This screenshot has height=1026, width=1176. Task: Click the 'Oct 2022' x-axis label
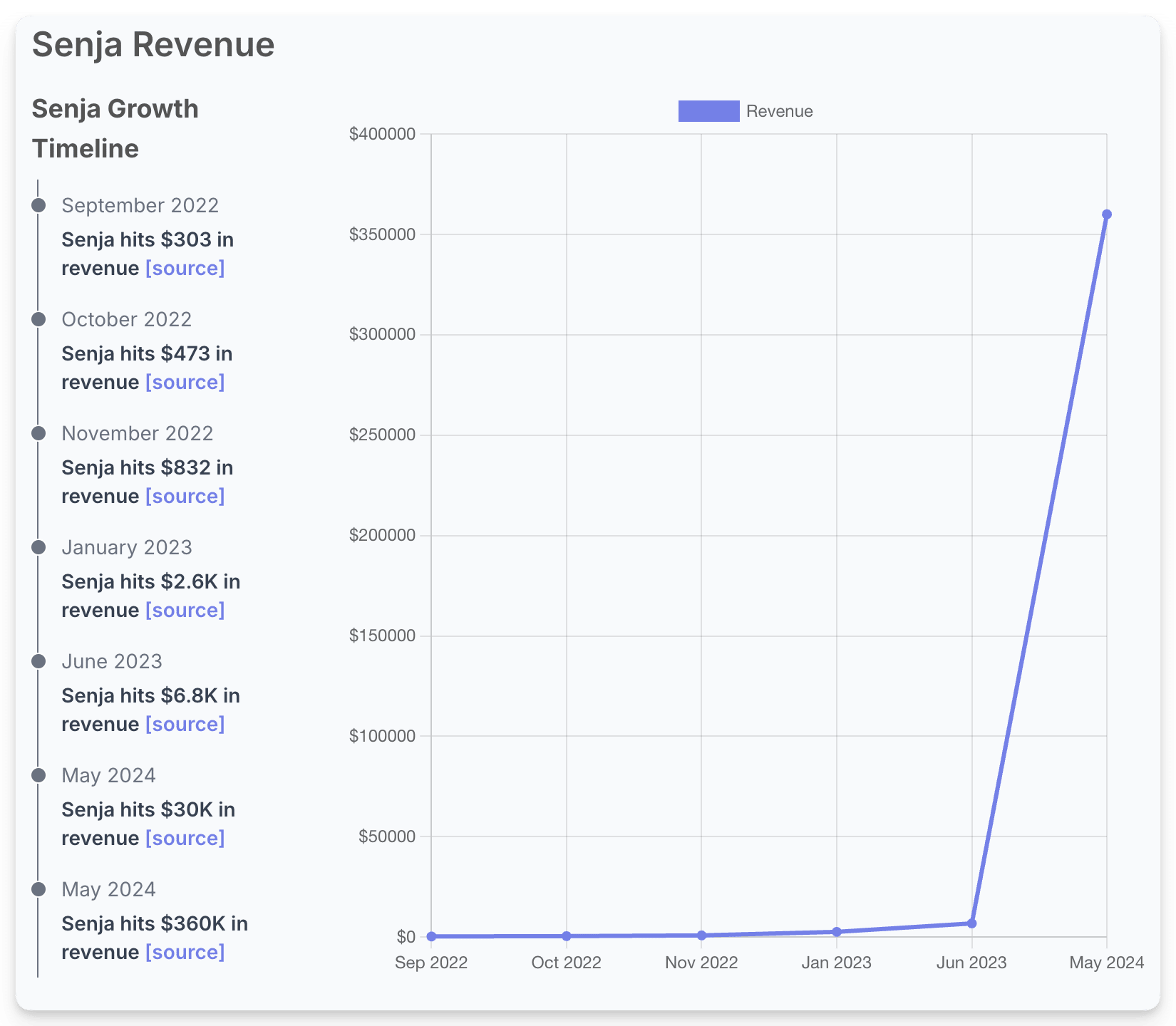pyautogui.click(x=567, y=963)
